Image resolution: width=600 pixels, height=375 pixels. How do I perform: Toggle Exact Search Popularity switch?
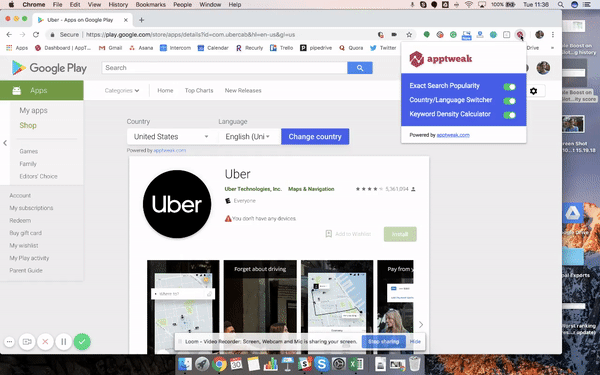pyautogui.click(x=509, y=87)
